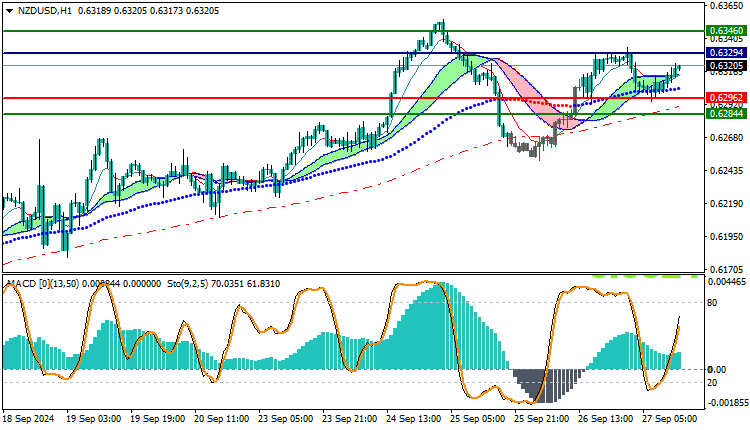Click the 0.61705 price axis value
750x430 pixels.
click(727, 270)
